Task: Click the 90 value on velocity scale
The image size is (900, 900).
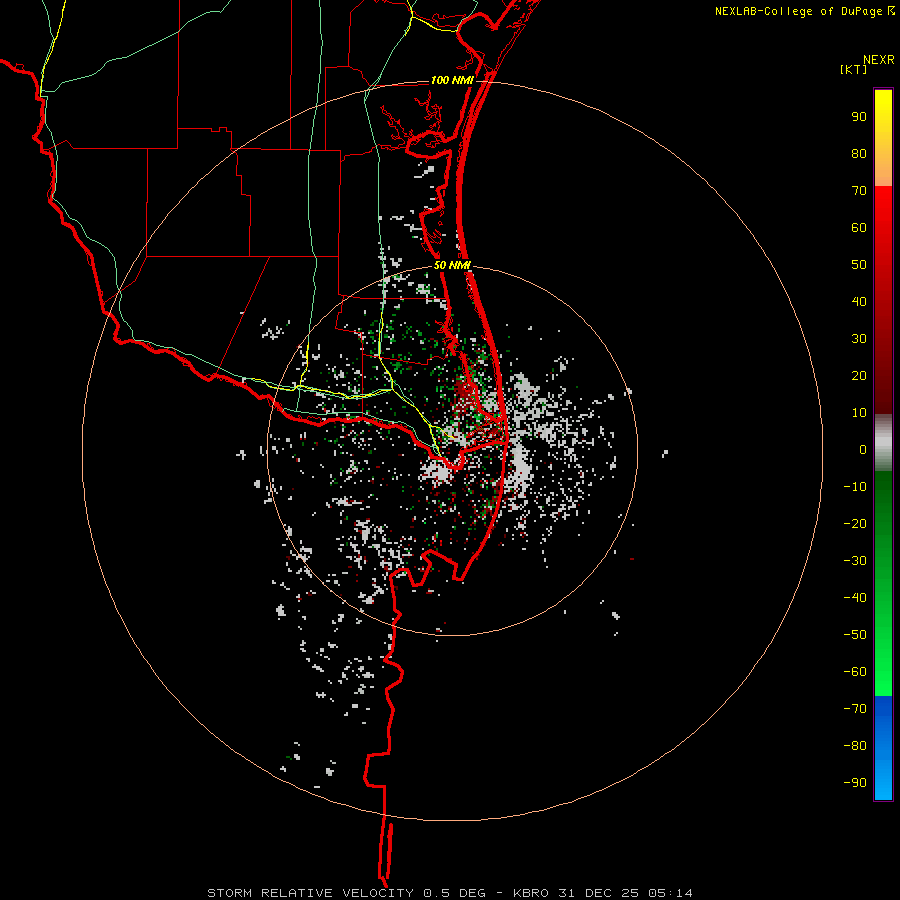Action: [859, 117]
